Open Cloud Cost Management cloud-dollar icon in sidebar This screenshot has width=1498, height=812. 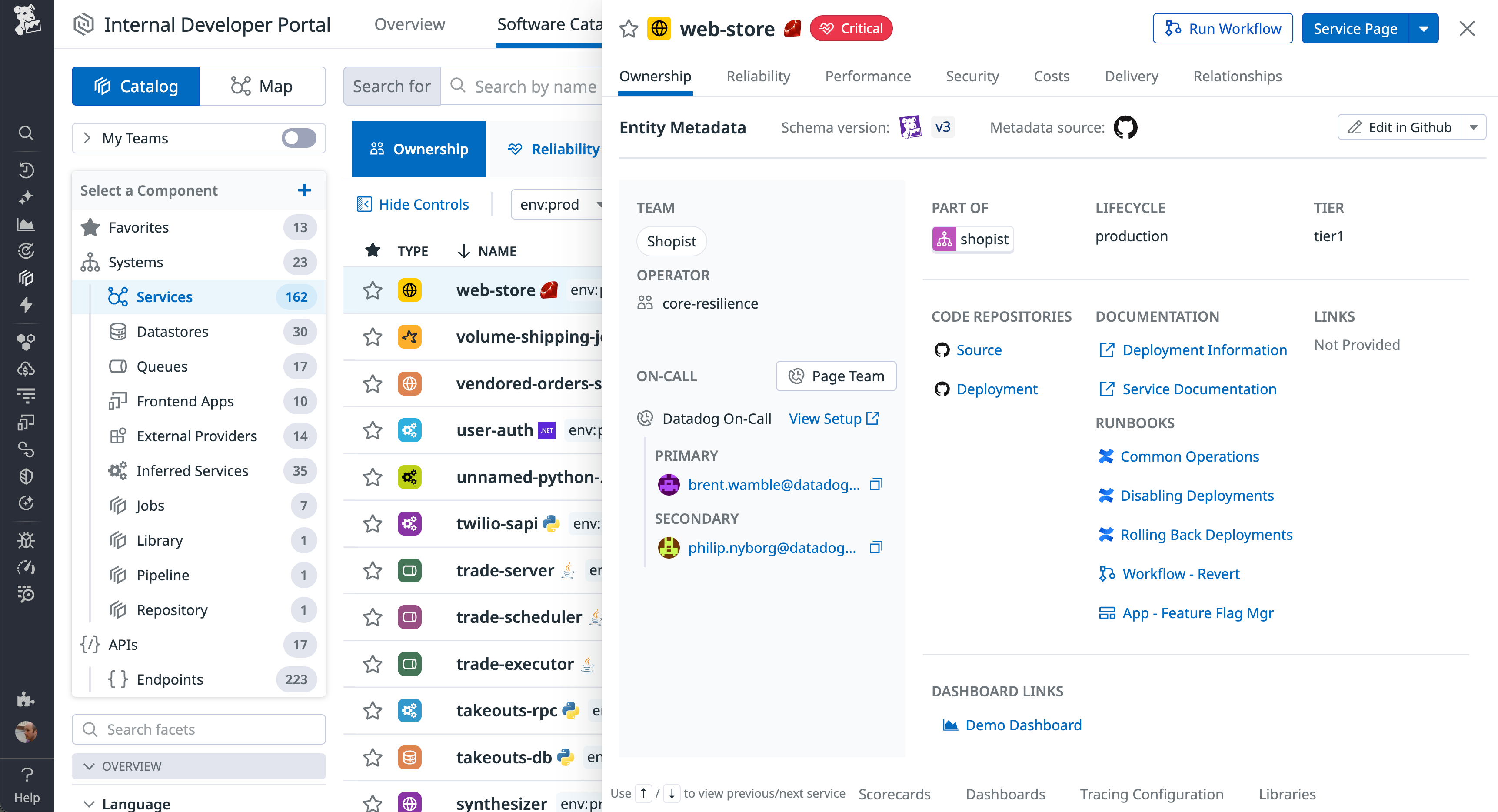coord(27,368)
